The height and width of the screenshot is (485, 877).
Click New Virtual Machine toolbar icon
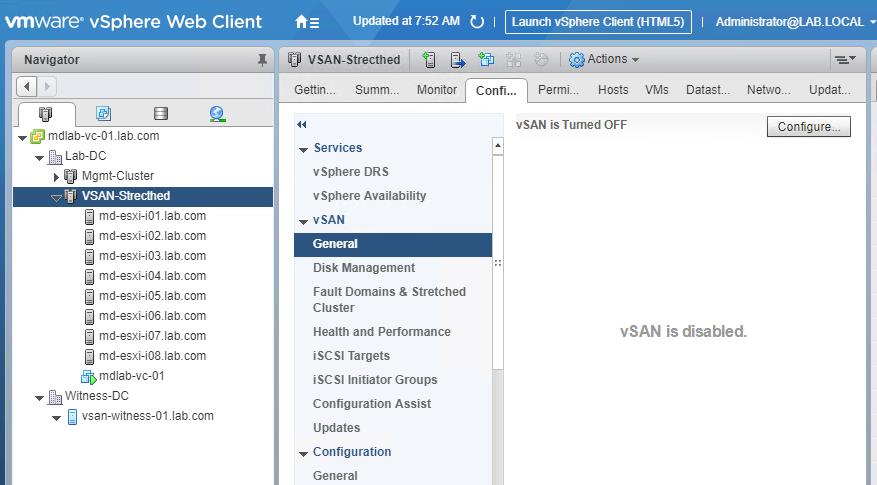pos(485,59)
